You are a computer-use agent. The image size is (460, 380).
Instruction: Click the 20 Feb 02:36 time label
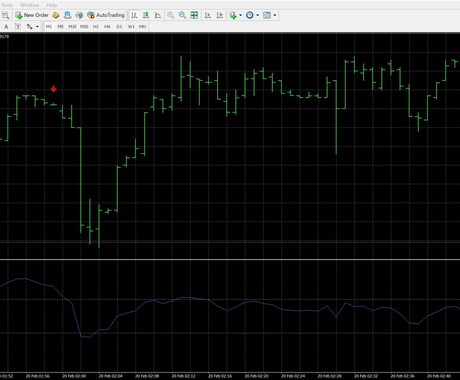[x=403, y=376]
